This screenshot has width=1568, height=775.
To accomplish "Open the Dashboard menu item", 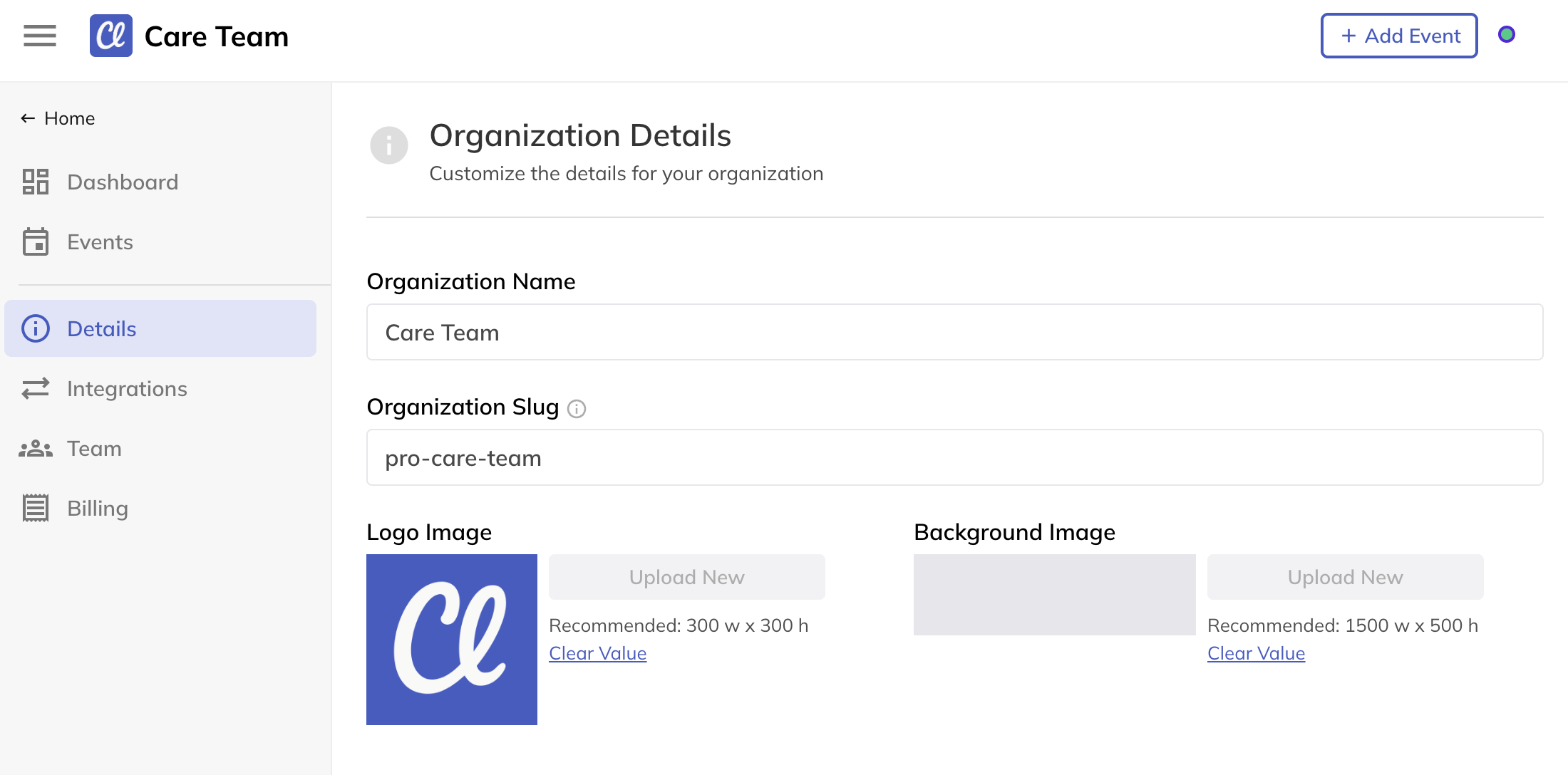I will click(x=160, y=182).
